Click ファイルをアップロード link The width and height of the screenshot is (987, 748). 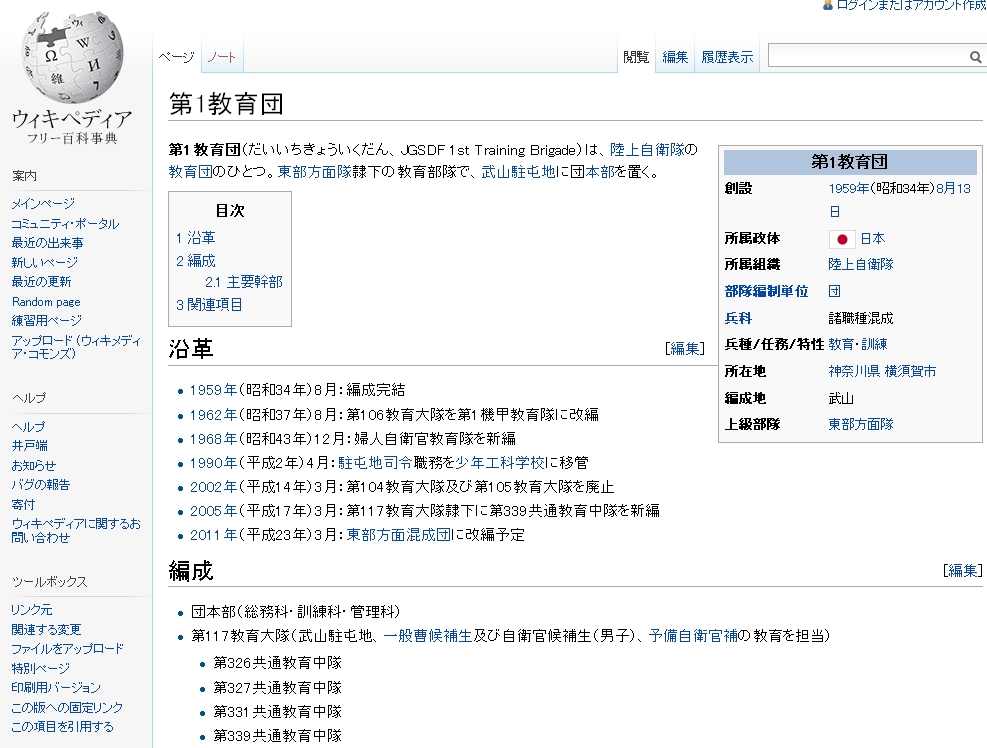[x=67, y=649]
